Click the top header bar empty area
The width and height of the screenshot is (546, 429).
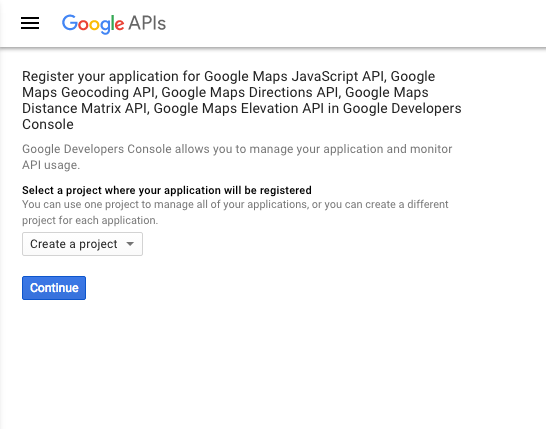pyautogui.click(x=348, y=23)
